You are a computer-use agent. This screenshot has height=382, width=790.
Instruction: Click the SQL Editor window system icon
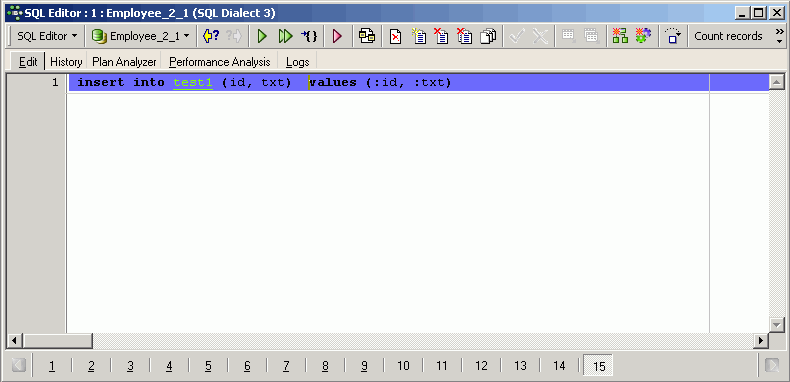(x=15, y=13)
